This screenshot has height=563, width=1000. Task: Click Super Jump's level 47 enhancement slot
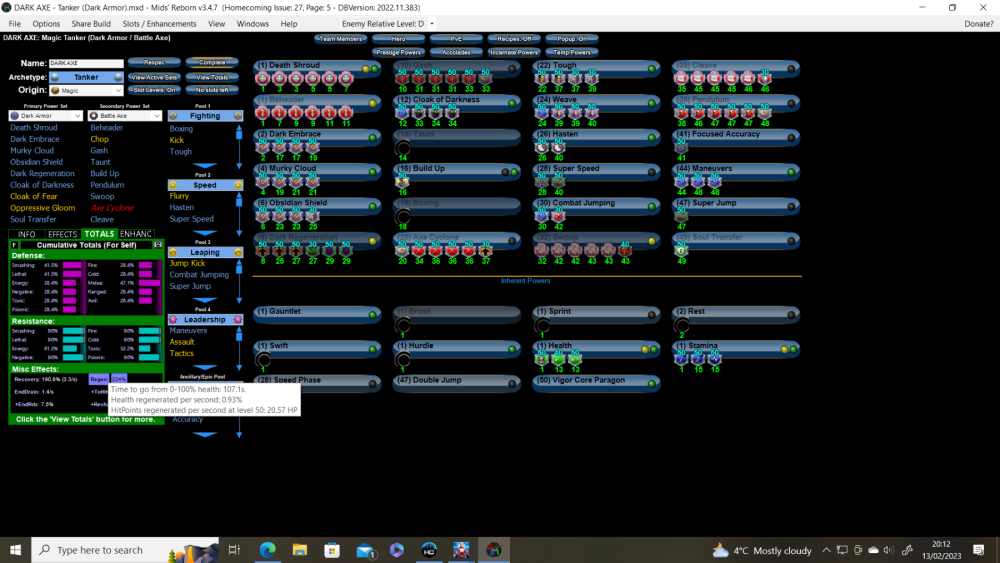tap(681, 216)
